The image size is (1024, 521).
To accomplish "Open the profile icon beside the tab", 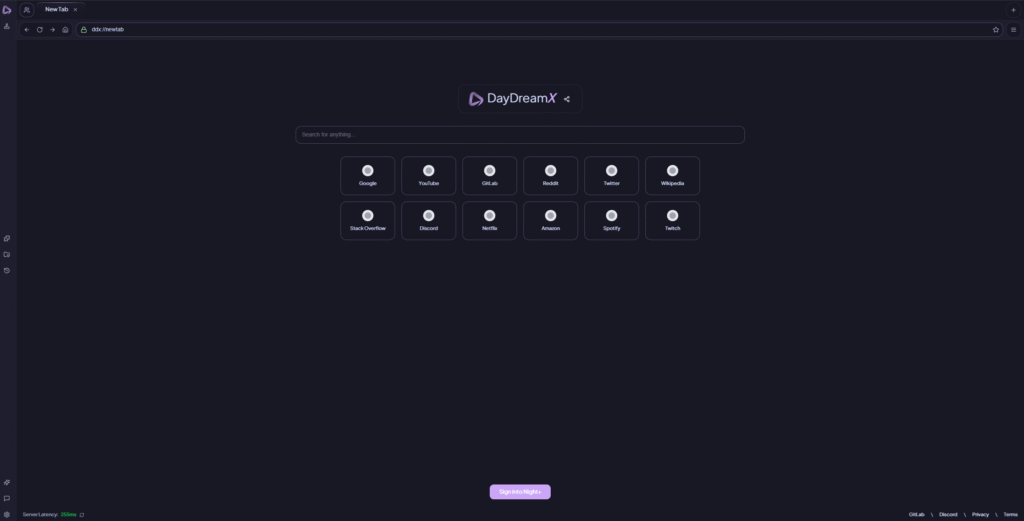I will coord(27,9).
